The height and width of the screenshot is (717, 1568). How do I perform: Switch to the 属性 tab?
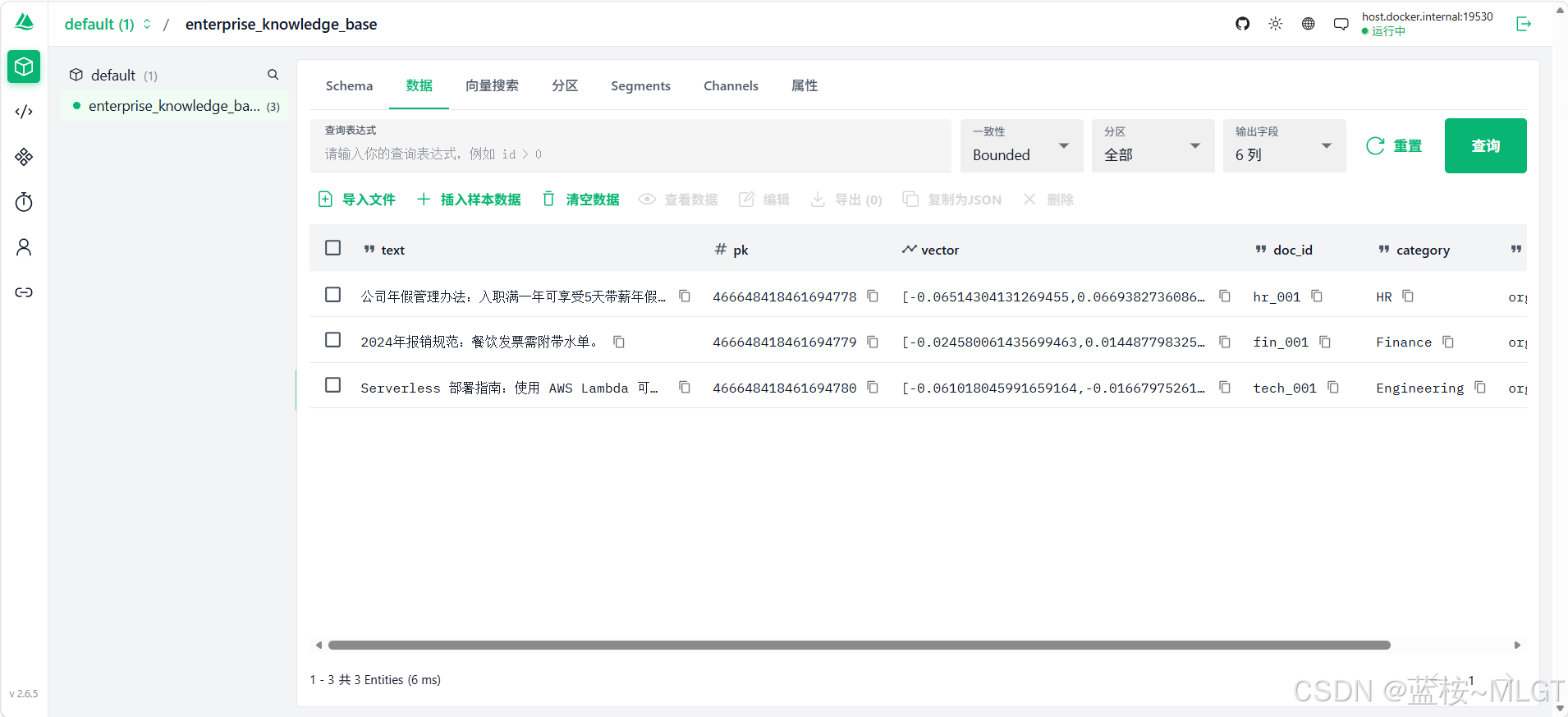click(x=805, y=85)
